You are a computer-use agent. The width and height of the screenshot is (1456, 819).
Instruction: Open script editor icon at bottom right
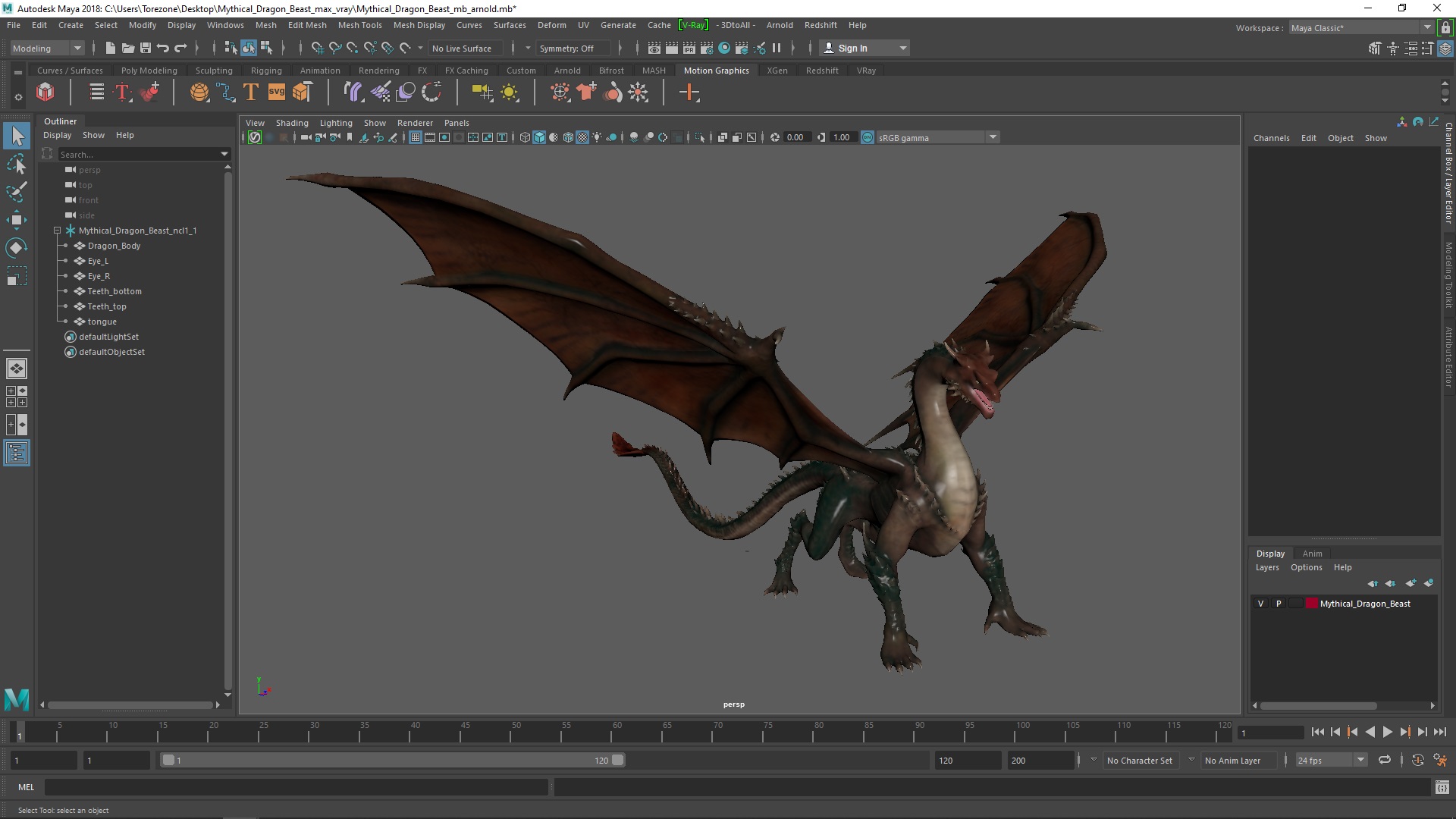point(1442,787)
